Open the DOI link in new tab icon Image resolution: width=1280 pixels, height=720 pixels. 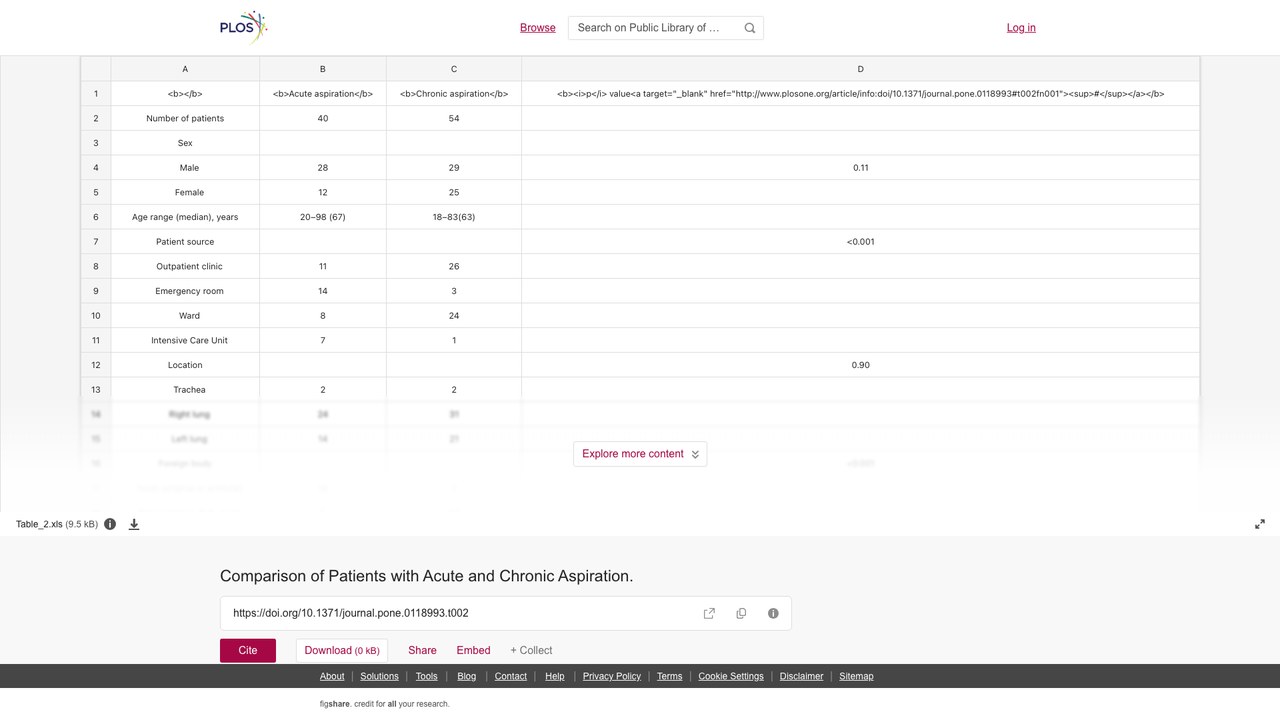pos(709,613)
